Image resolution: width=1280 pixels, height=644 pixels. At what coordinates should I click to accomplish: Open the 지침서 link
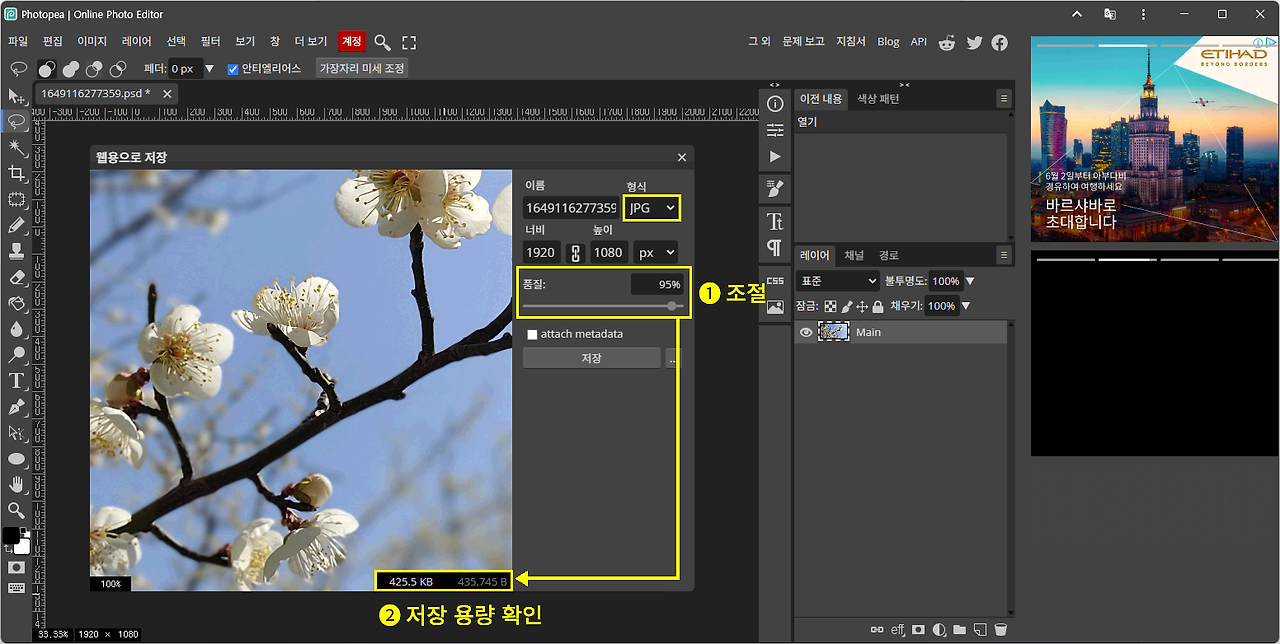(851, 42)
